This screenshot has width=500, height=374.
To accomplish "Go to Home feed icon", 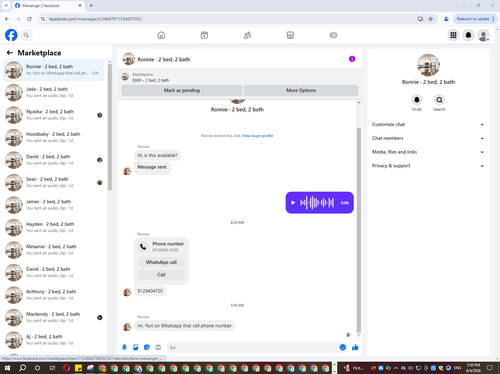I will pyautogui.click(x=161, y=35).
